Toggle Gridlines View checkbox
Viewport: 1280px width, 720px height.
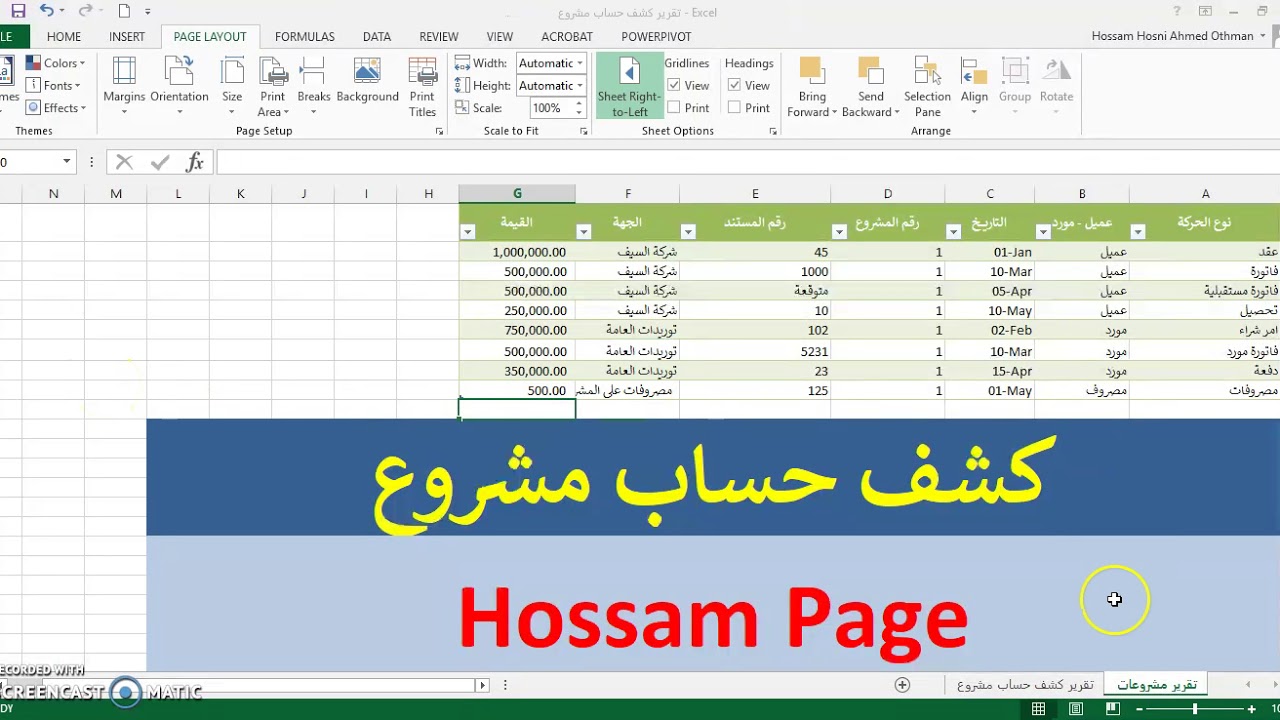point(674,85)
